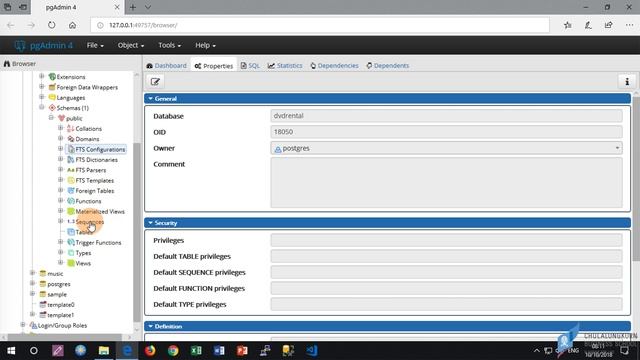Click the Collations icon in tree

pos(71,129)
